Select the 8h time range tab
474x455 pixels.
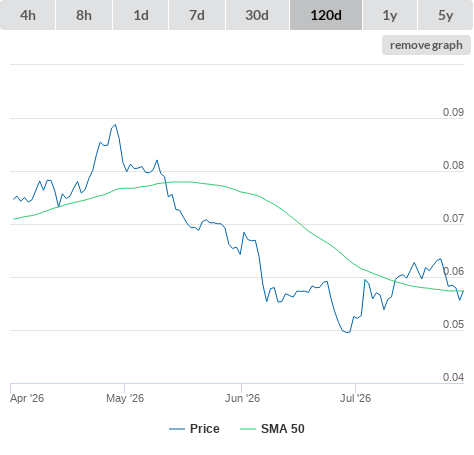(x=84, y=15)
